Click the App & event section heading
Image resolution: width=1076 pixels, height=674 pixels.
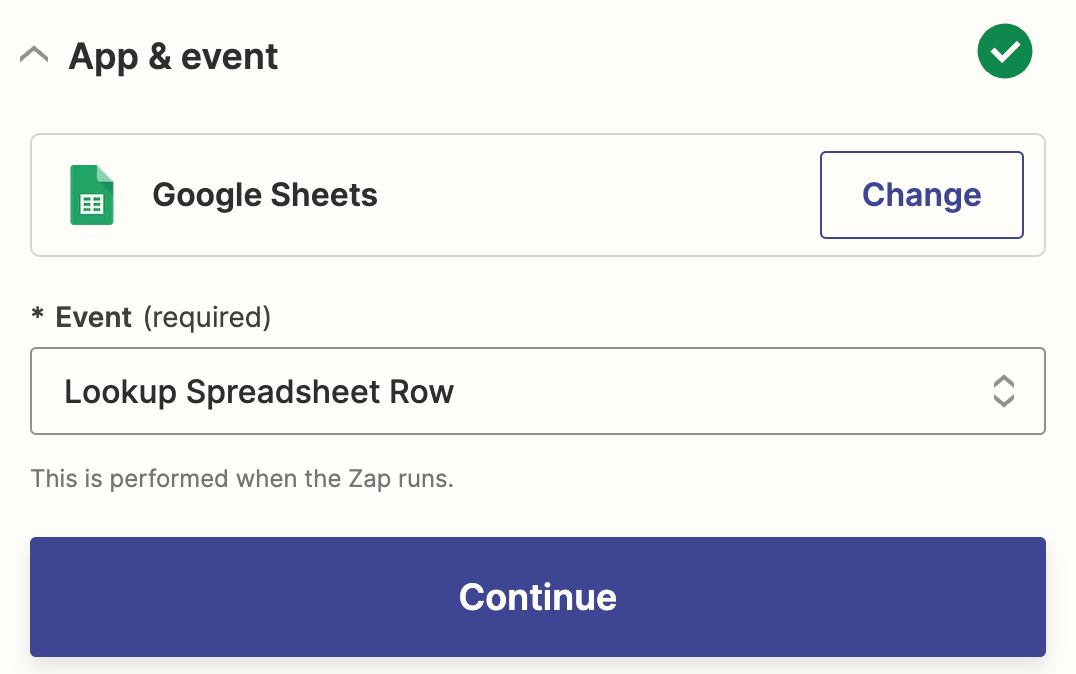173,57
